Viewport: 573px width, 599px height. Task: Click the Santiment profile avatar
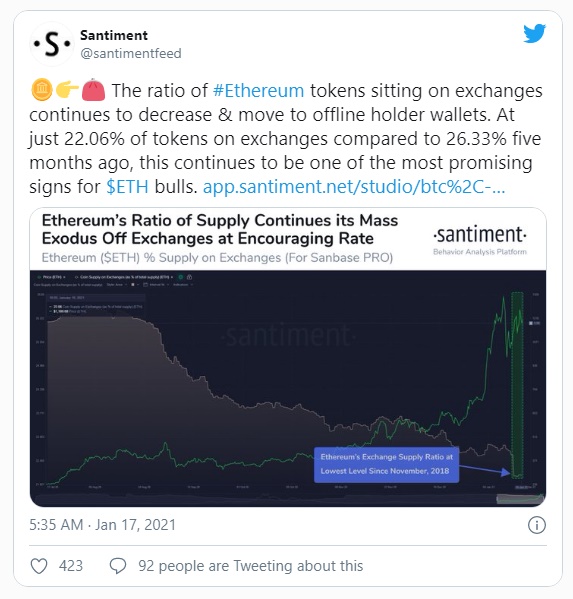(52, 44)
